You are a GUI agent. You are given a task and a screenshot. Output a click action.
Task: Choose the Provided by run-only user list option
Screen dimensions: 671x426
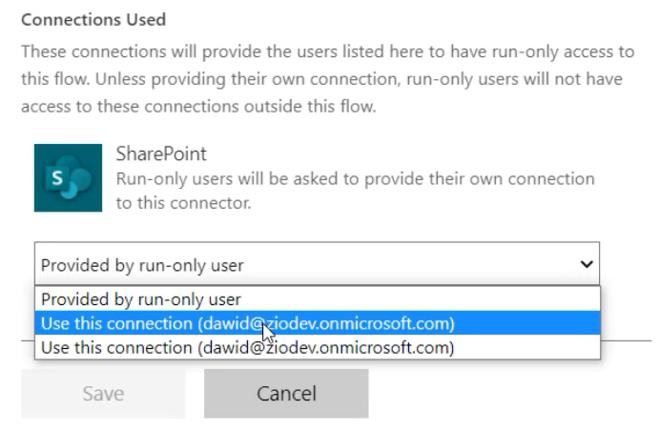coord(317,299)
